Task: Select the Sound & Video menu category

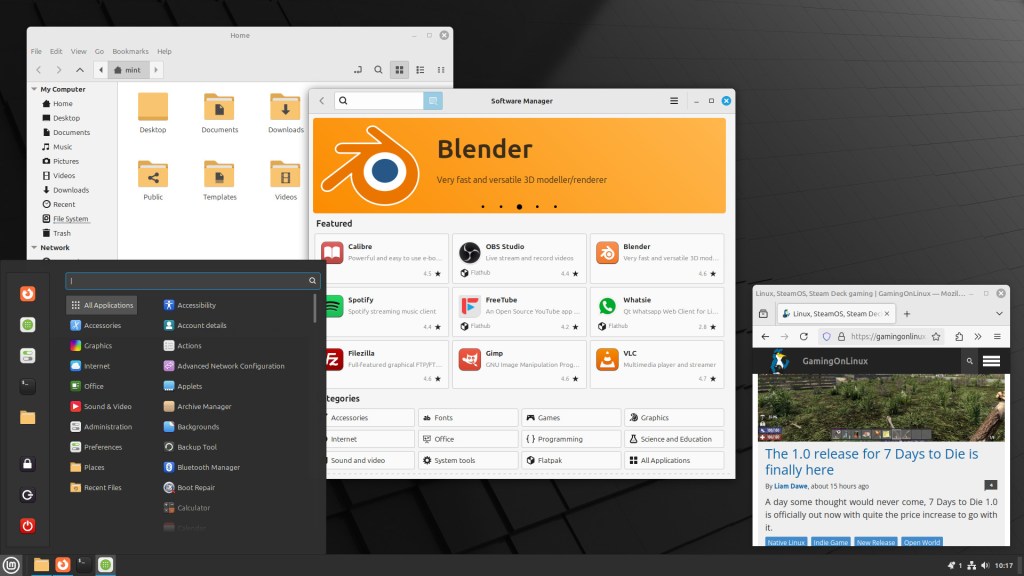Action: (107, 406)
